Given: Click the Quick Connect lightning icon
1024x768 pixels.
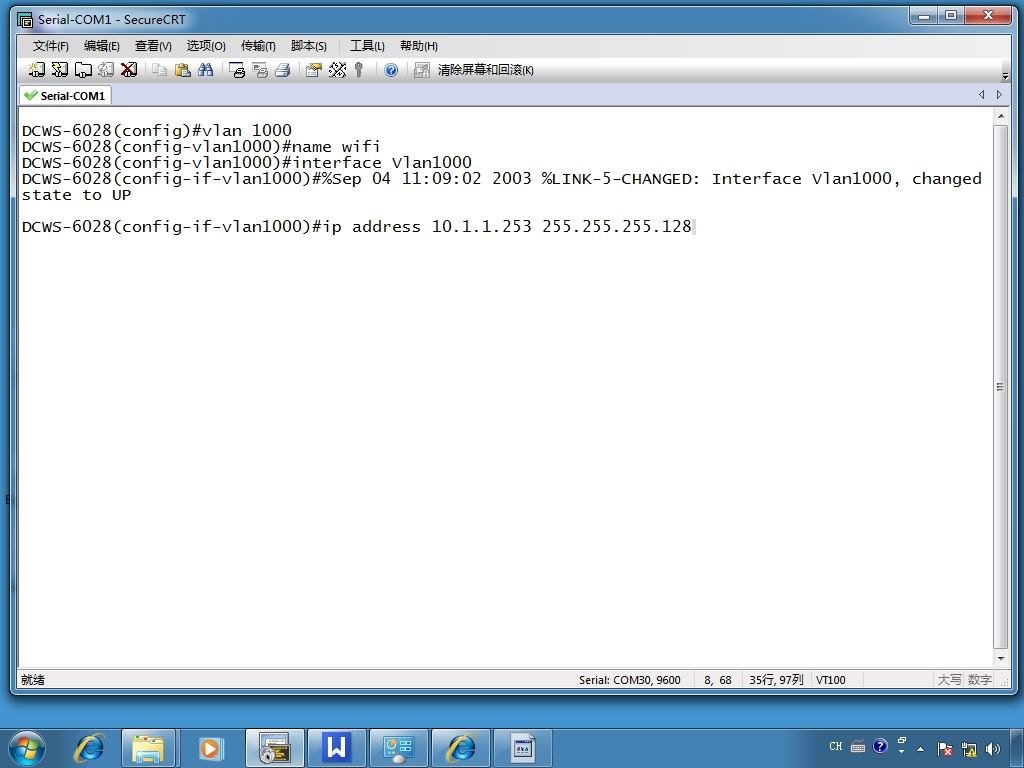Looking at the screenshot, I should coord(59,69).
